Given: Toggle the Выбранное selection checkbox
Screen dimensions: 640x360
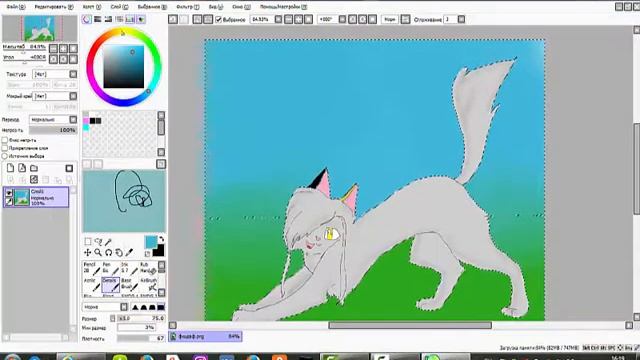Looking at the screenshot, I should point(218,19).
